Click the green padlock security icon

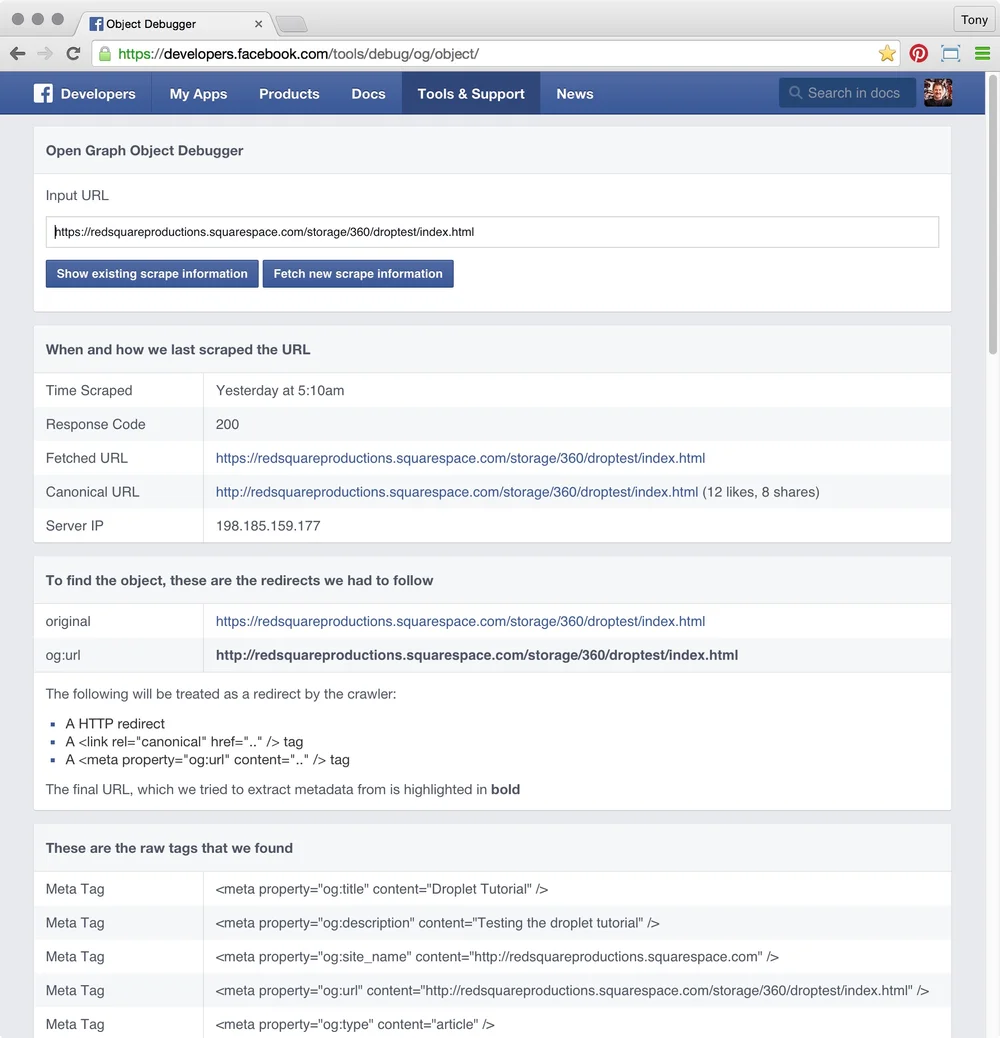(105, 54)
